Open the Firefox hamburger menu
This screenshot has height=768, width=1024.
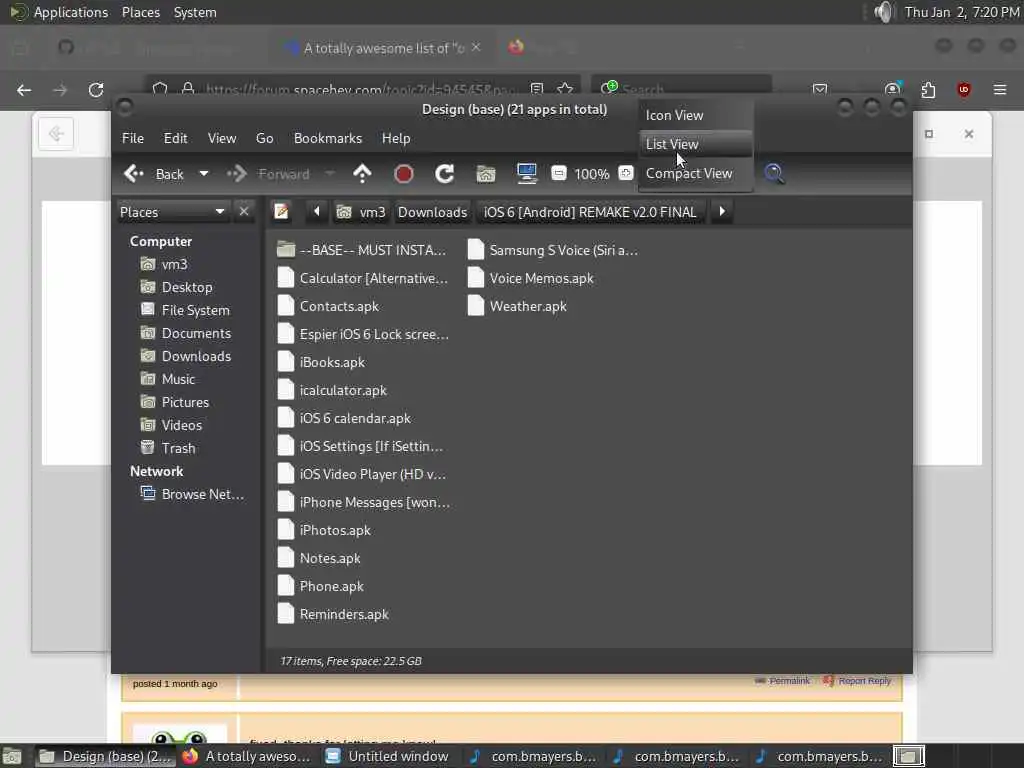click(x=1000, y=89)
